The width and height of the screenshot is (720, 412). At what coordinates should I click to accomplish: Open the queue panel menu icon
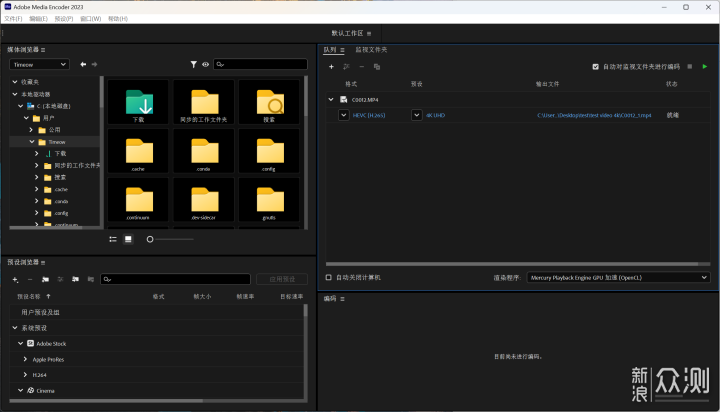click(342, 50)
